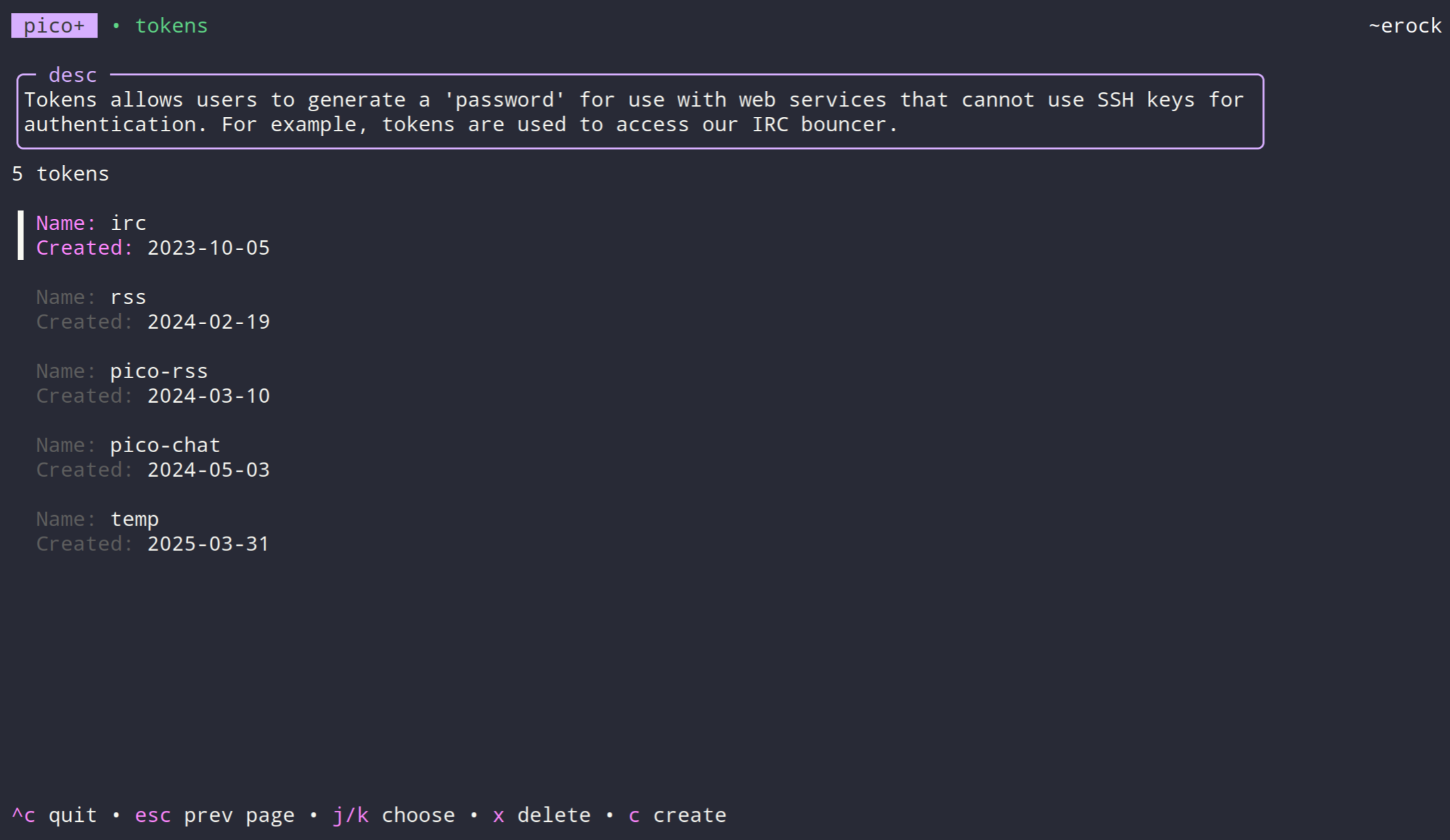Click the ^c quit shortcut hint
This screenshot has width=1450, height=840.
tap(55, 815)
